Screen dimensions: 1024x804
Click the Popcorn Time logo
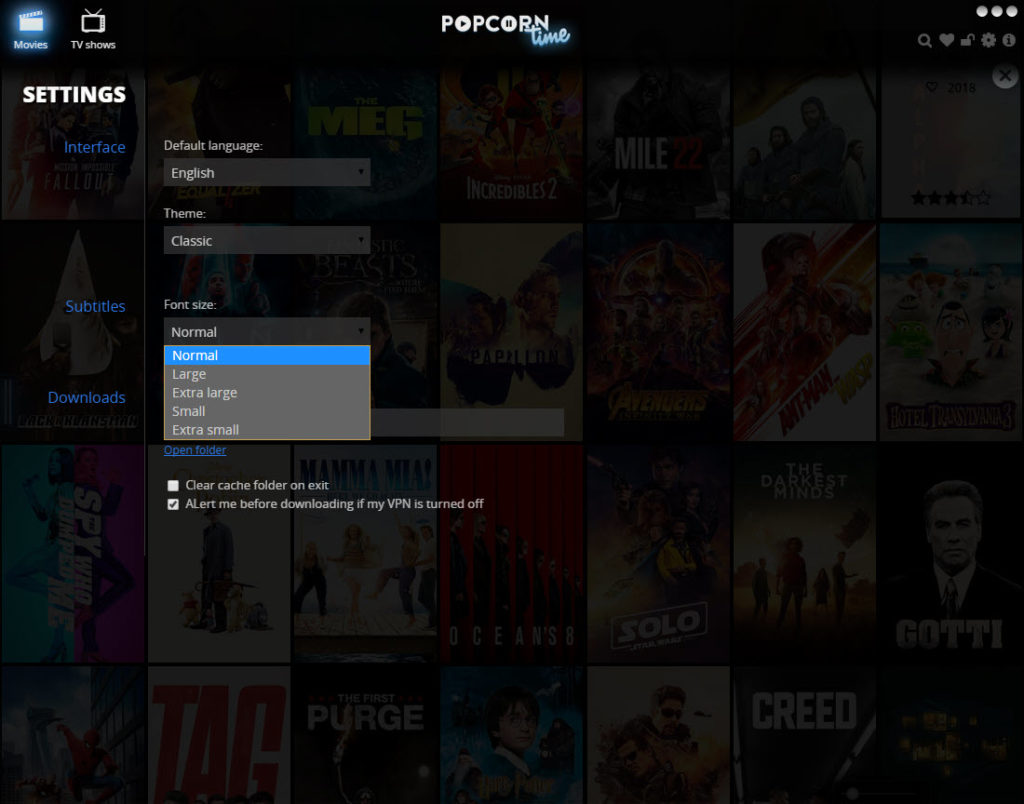[x=505, y=29]
